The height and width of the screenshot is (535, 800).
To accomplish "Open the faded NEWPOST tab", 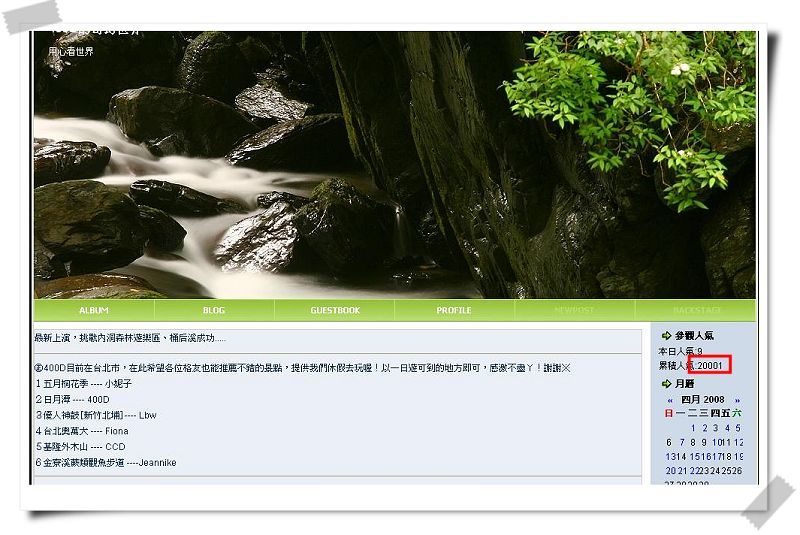I will (x=574, y=310).
